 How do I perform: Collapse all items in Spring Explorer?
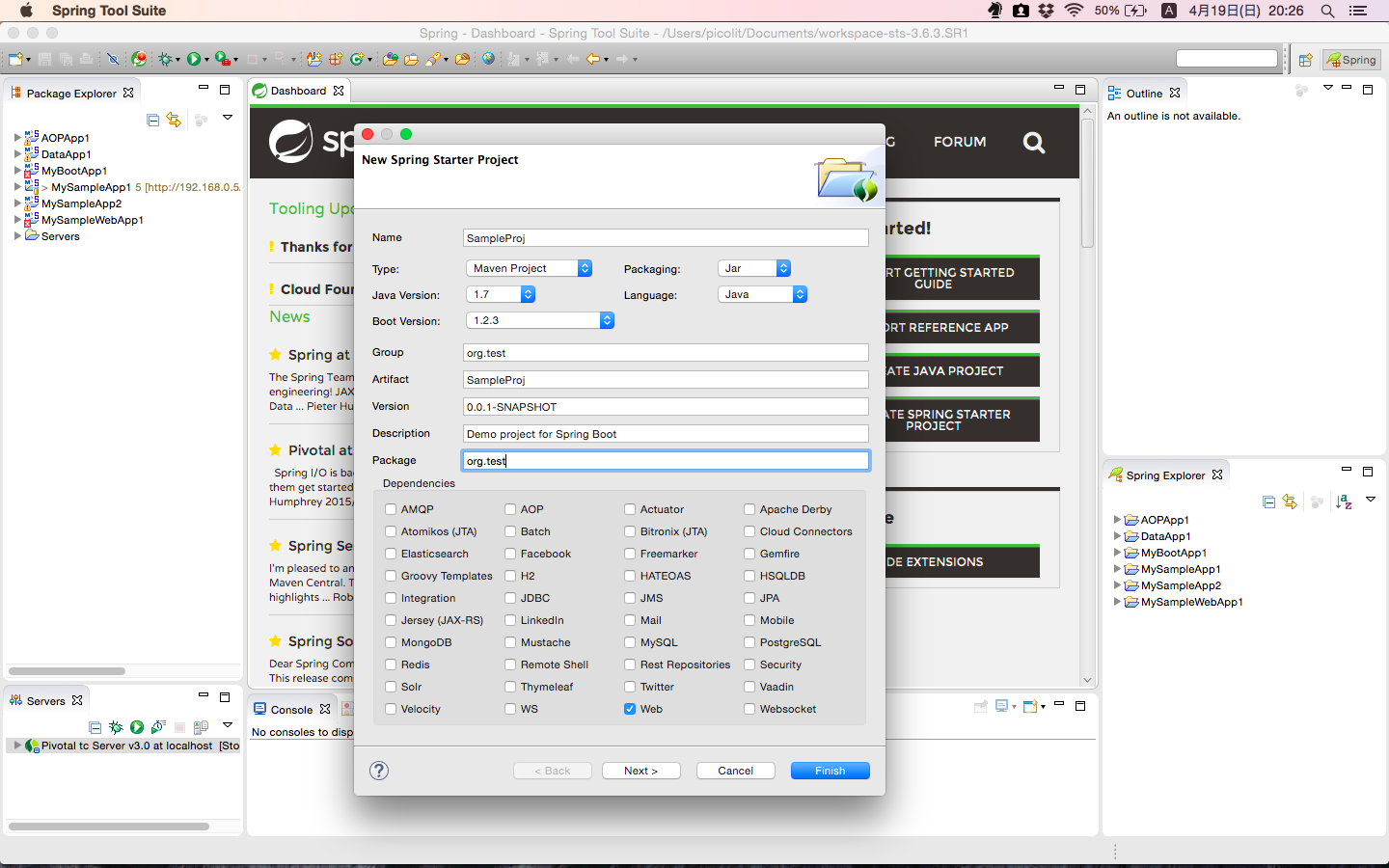click(x=1268, y=502)
